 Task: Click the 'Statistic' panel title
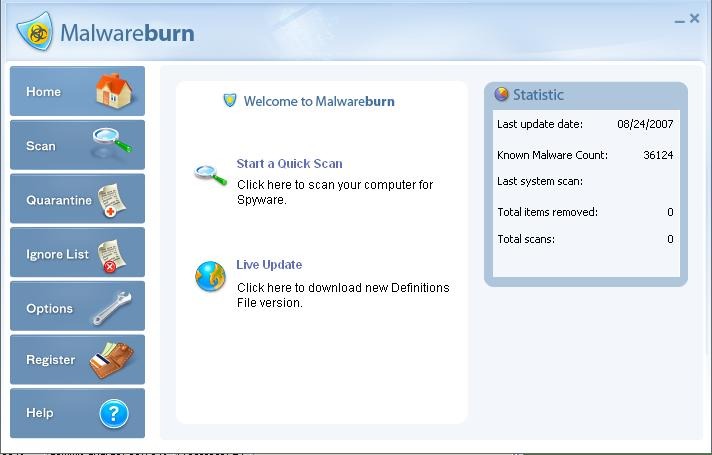coord(538,95)
